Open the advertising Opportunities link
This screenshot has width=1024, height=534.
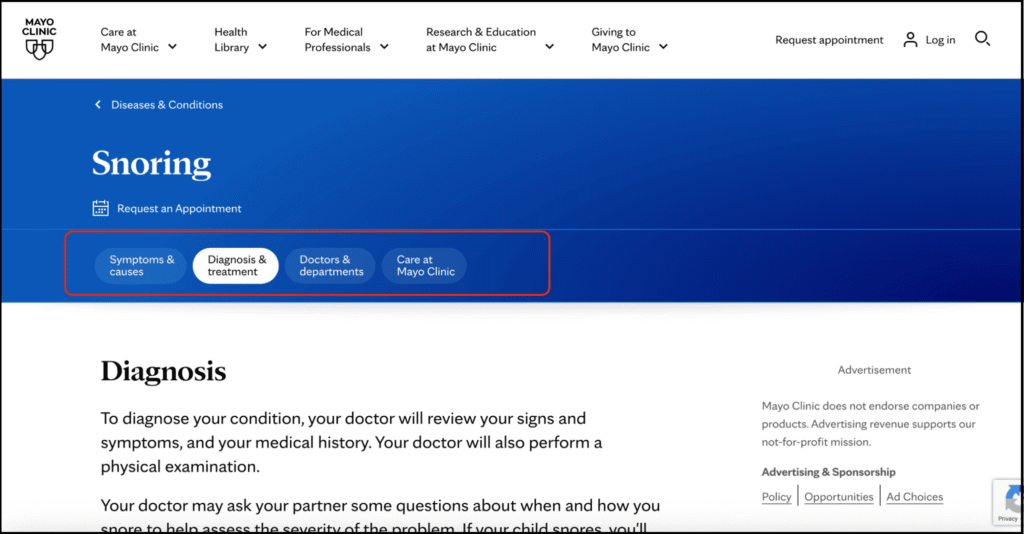(839, 497)
